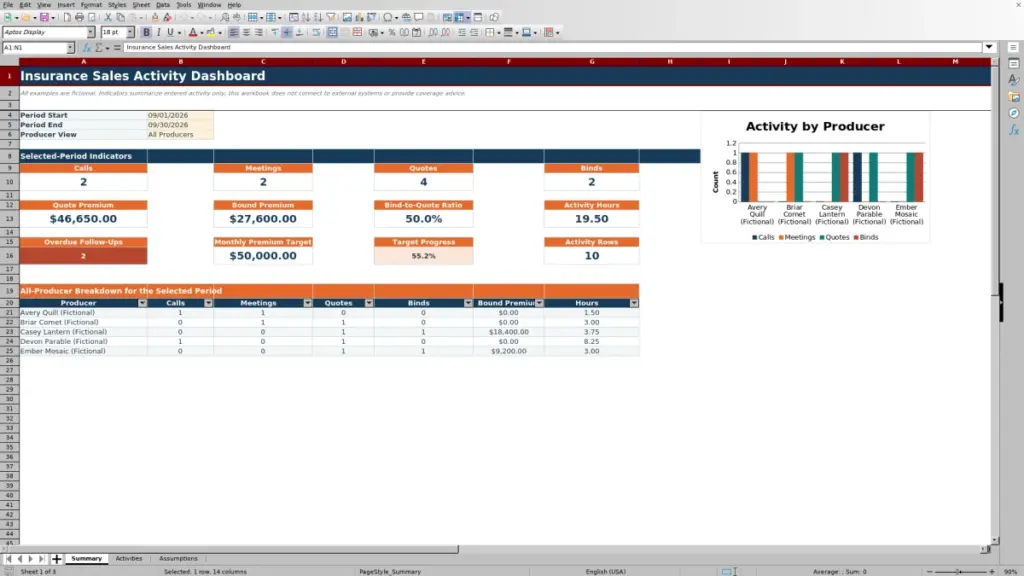
Task: Open the Font Name dropdown
Action: [x=91, y=33]
